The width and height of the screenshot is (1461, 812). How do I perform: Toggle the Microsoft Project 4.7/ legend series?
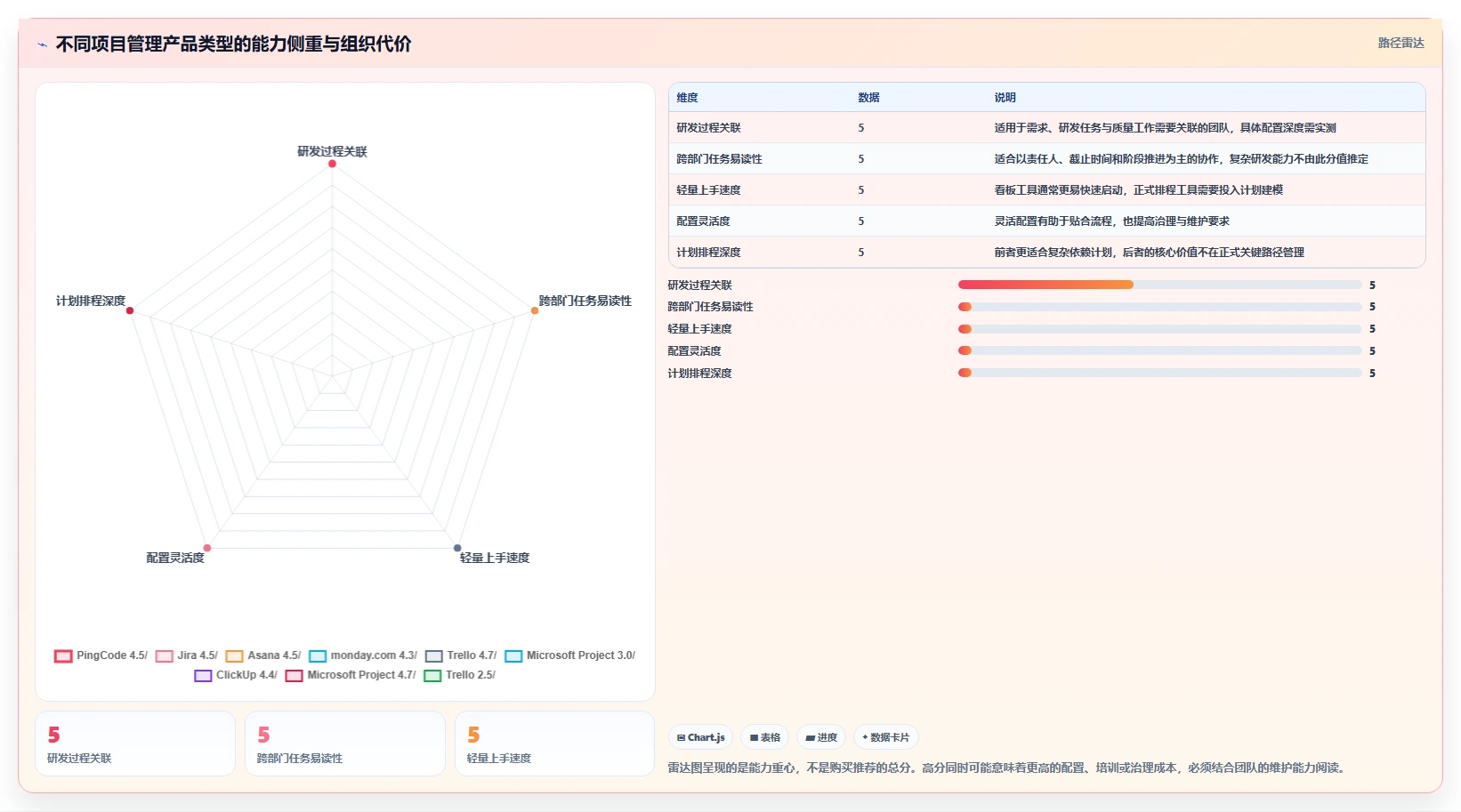351,675
